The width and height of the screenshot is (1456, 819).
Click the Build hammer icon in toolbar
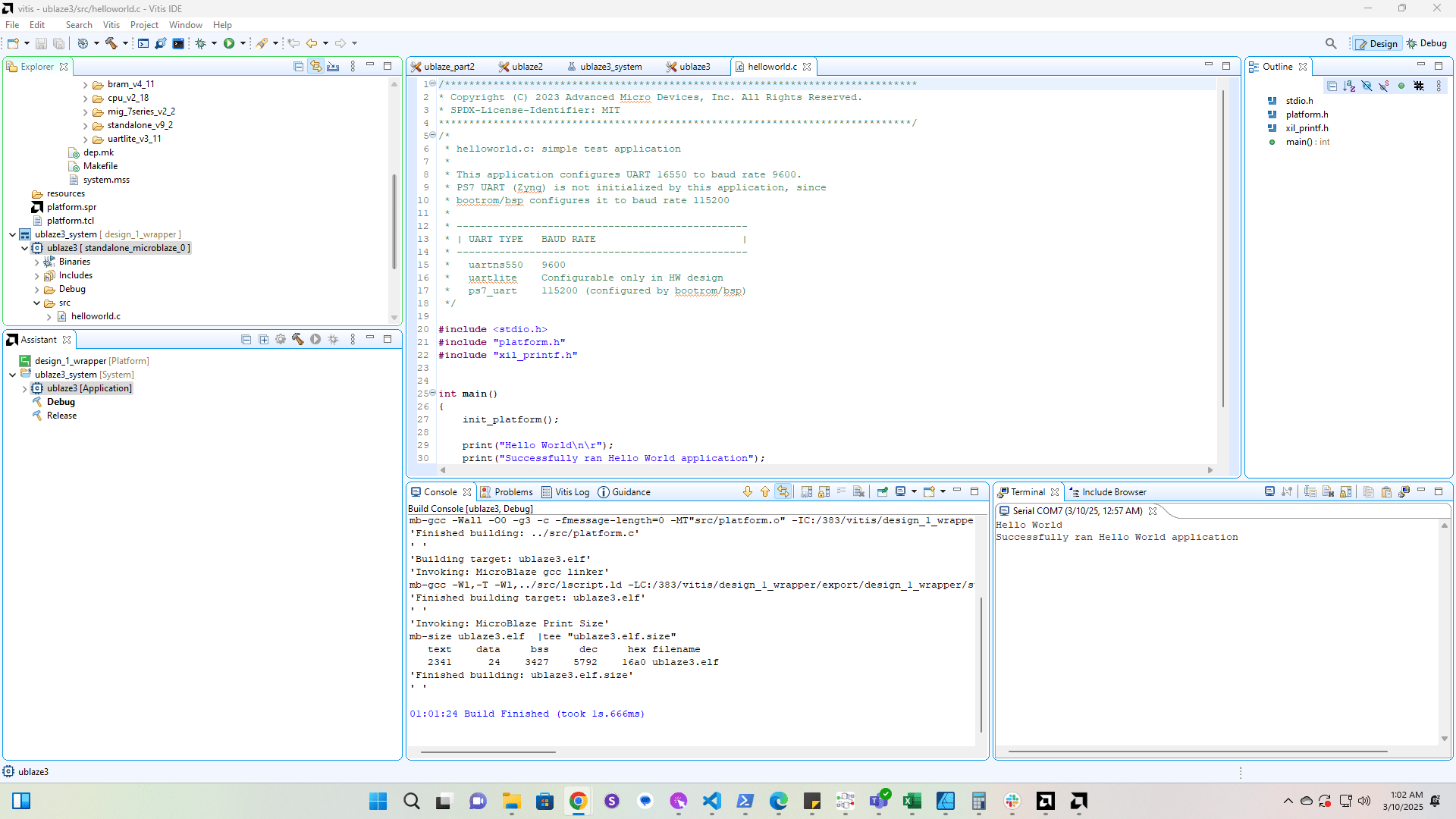point(111,43)
